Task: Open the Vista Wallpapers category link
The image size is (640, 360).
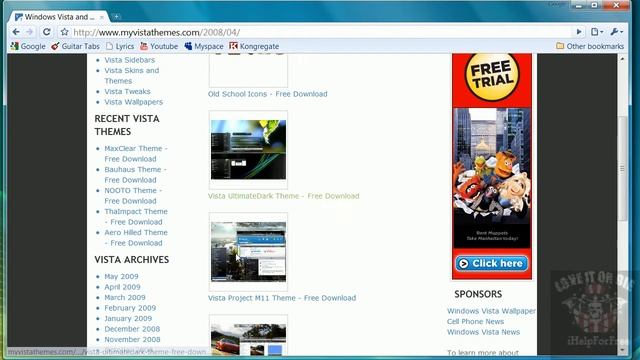Action: pos(133,102)
